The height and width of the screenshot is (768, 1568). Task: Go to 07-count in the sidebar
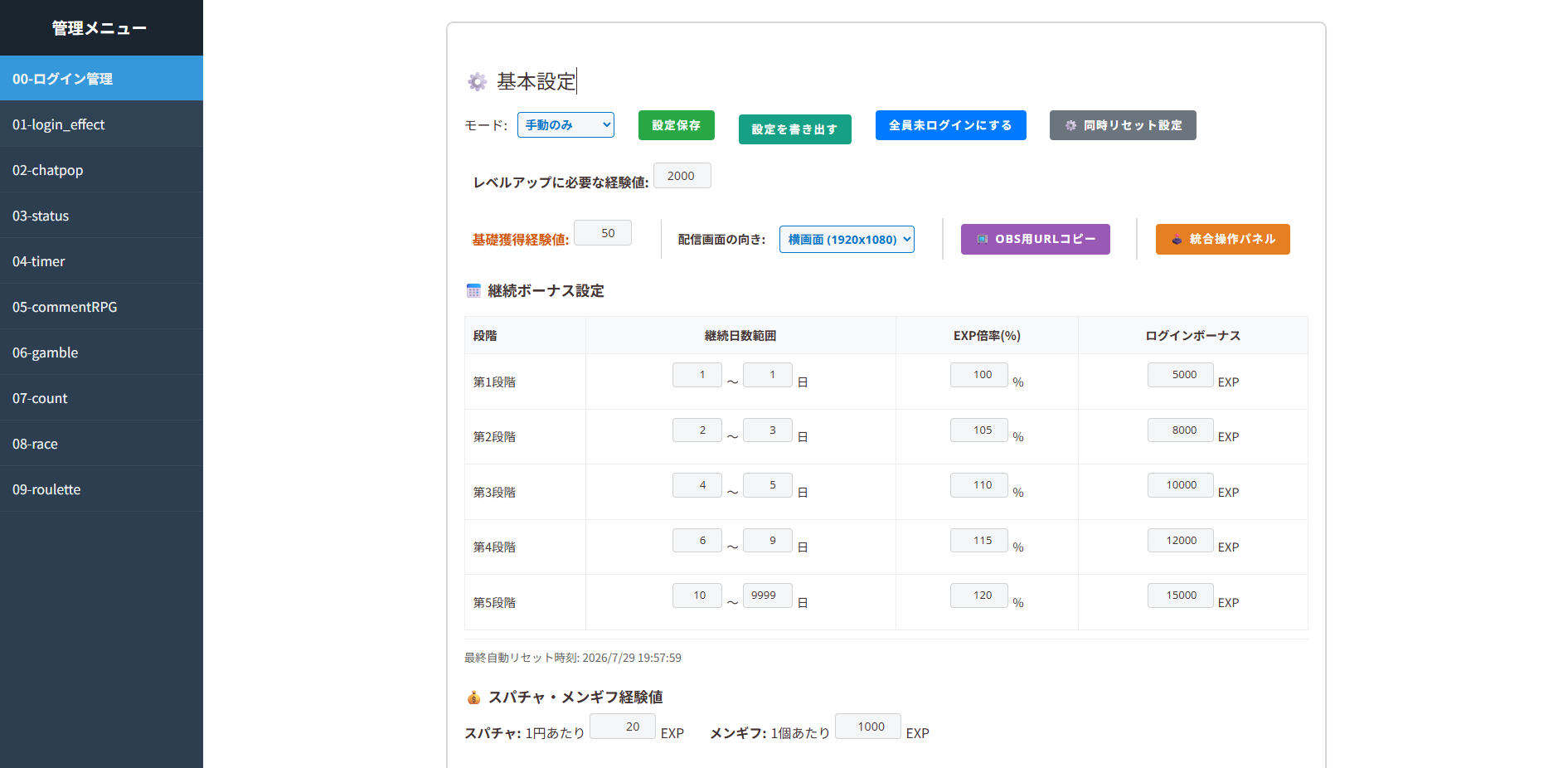point(101,398)
